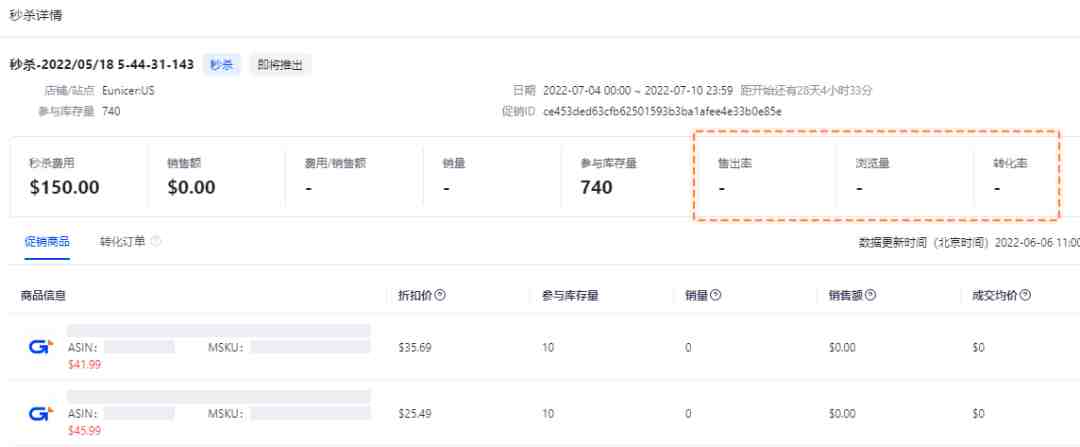This screenshot has width=1080, height=447.
Task: Click the first product's red price $41.99
Action: 84,364
